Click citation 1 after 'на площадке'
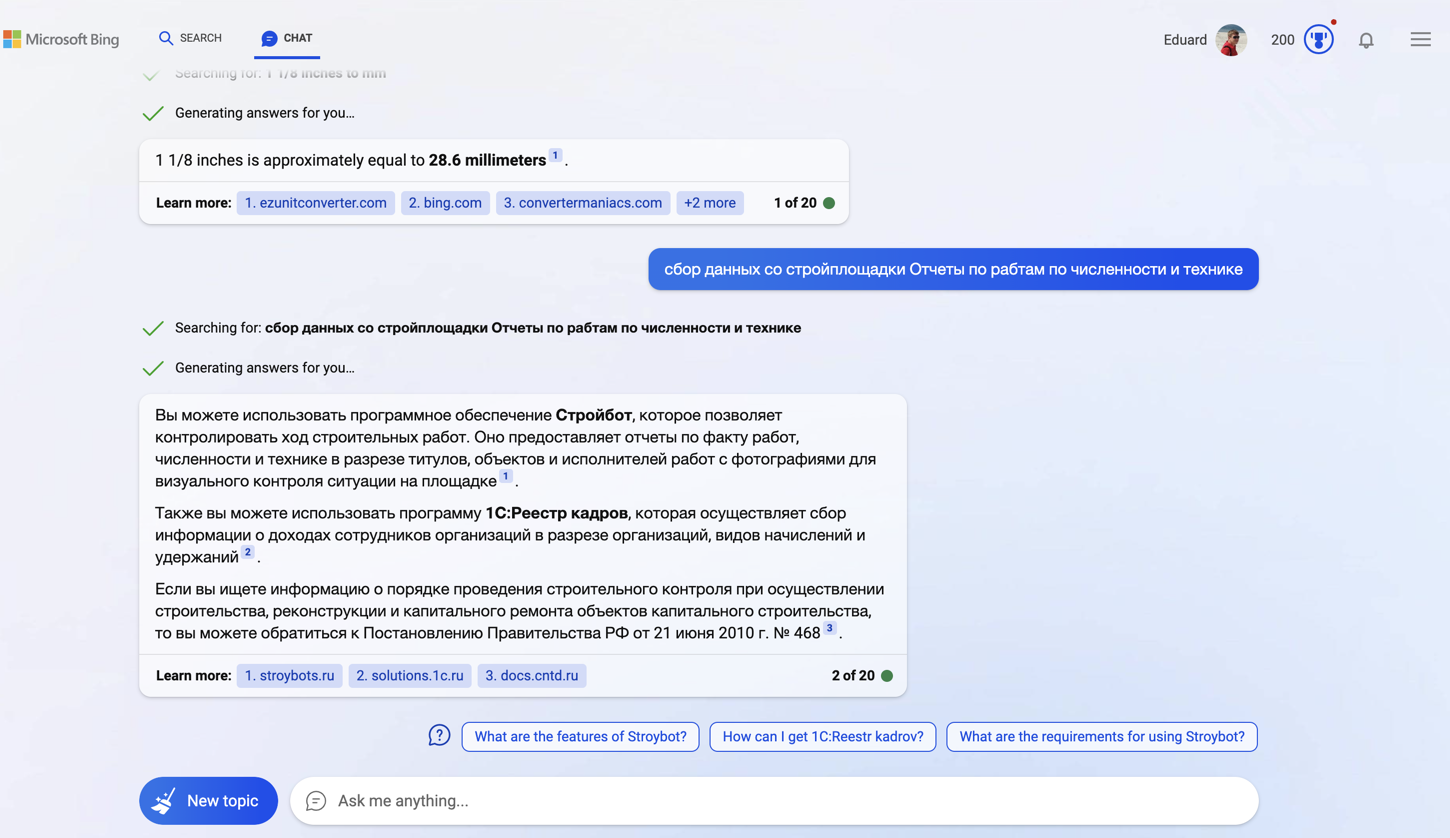Image resolution: width=1450 pixels, height=838 pixels. click(x=506, y=476)
